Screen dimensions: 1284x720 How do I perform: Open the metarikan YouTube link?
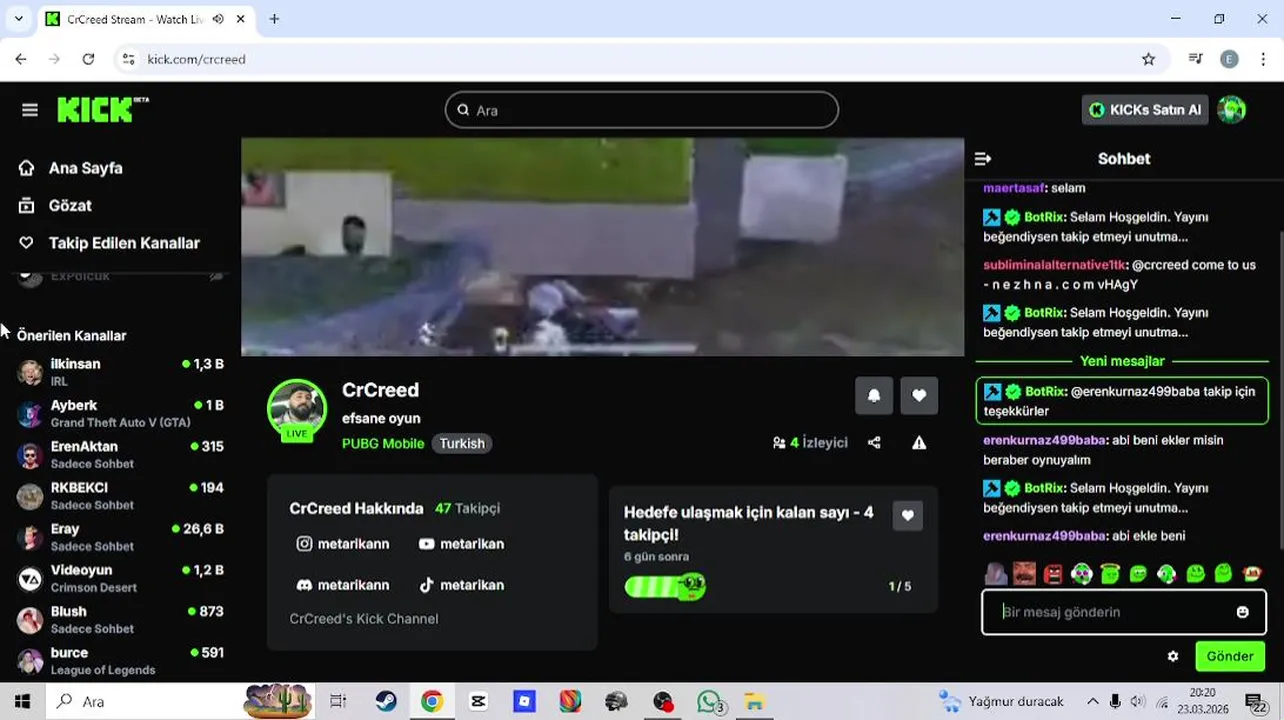click(461, 544)
